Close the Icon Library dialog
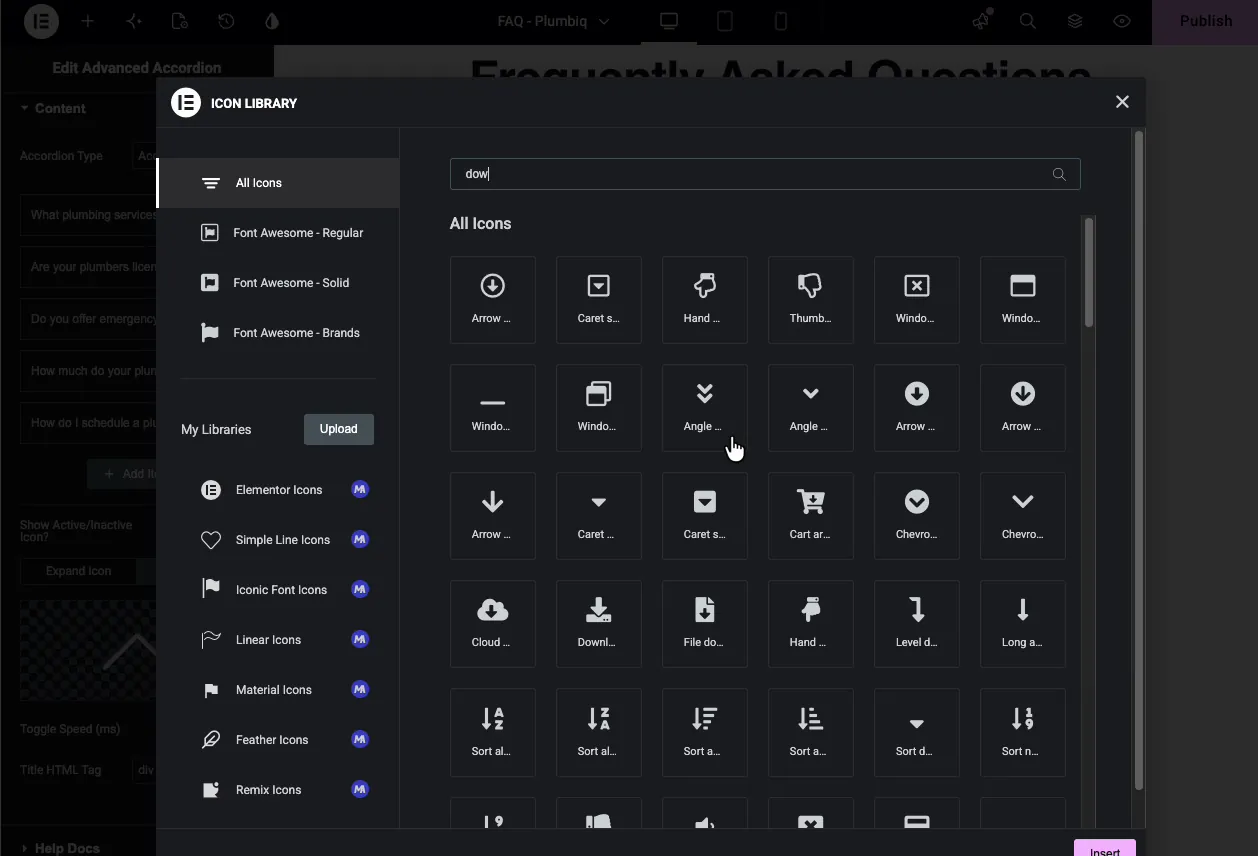 click(x=1122, y=102)
